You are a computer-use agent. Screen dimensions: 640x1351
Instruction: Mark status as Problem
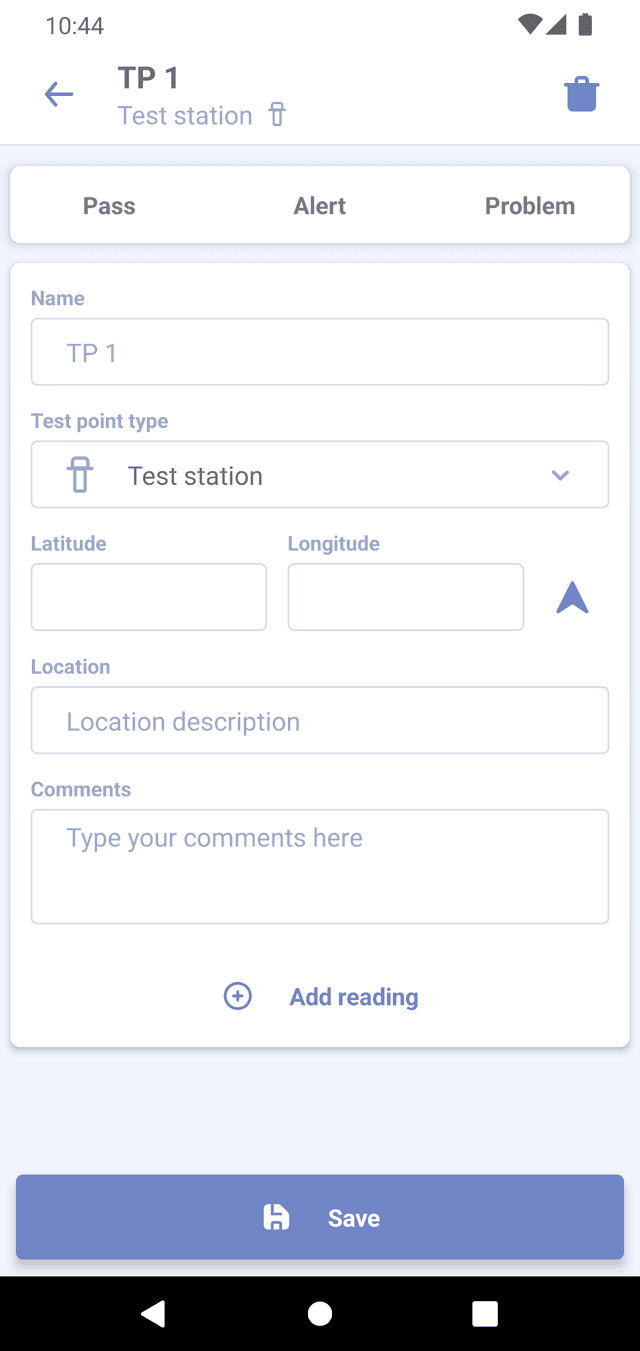pos(530,206)
